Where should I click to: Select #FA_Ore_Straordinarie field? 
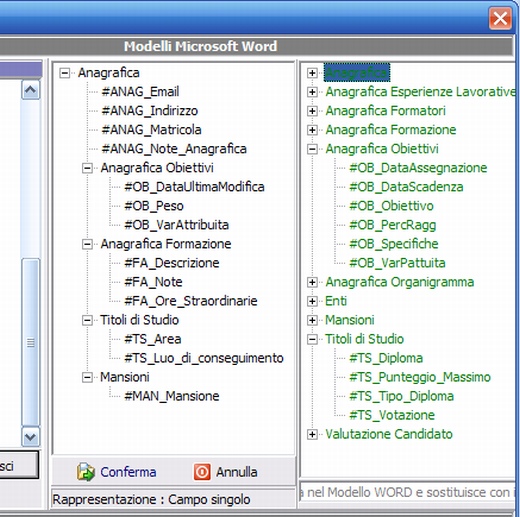coord(191,301)
